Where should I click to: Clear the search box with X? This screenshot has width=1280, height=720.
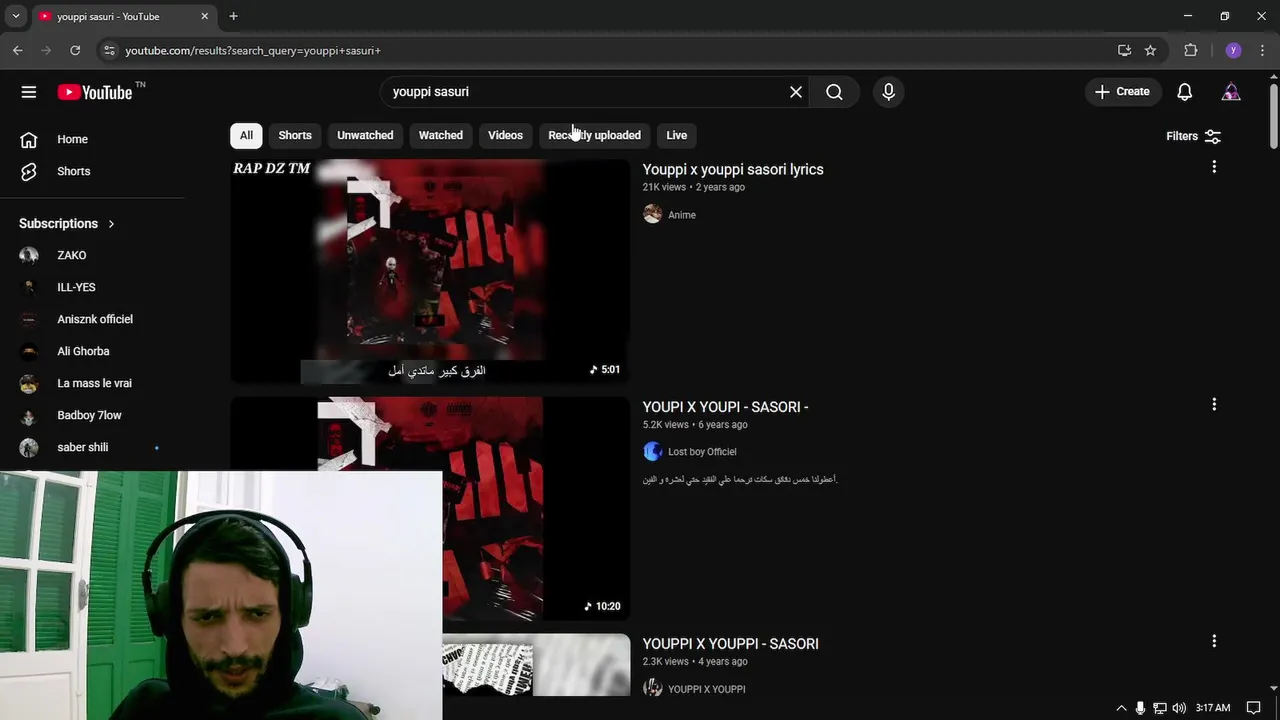pos(796,92)
